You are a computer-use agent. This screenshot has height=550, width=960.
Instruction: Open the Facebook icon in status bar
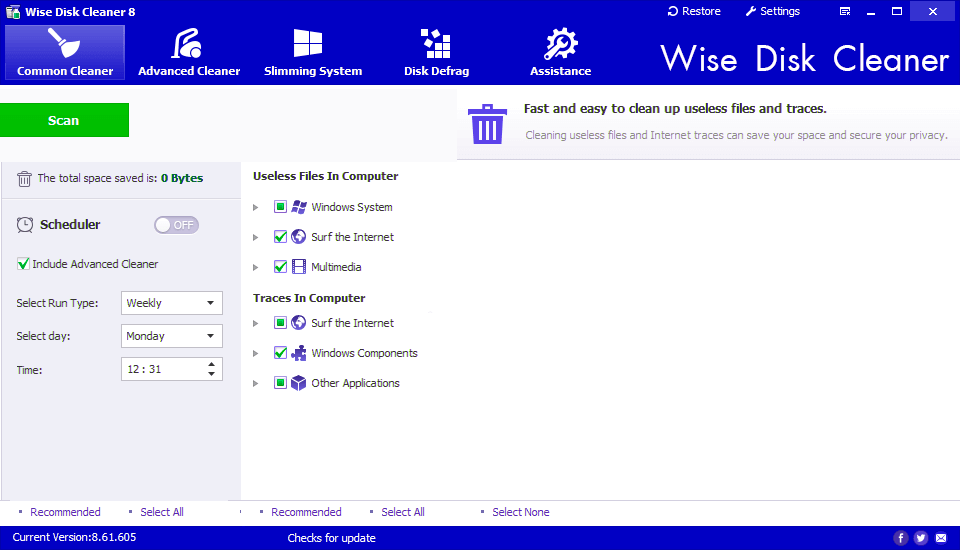tap(901, 538)
